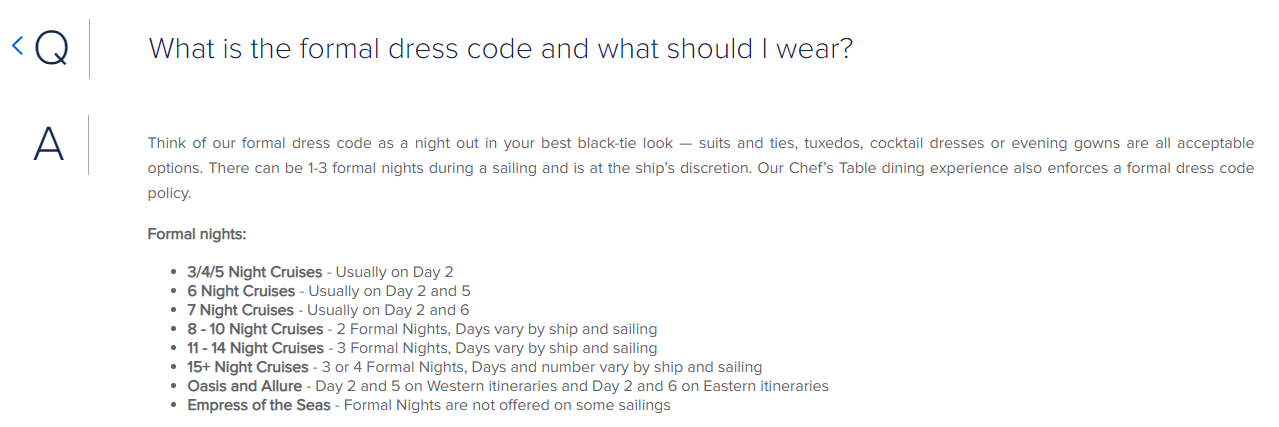Image resolution: width=1279 pixels, height=427 pixels.
Task: Click the large Q question icon
Action: (51, 48)
